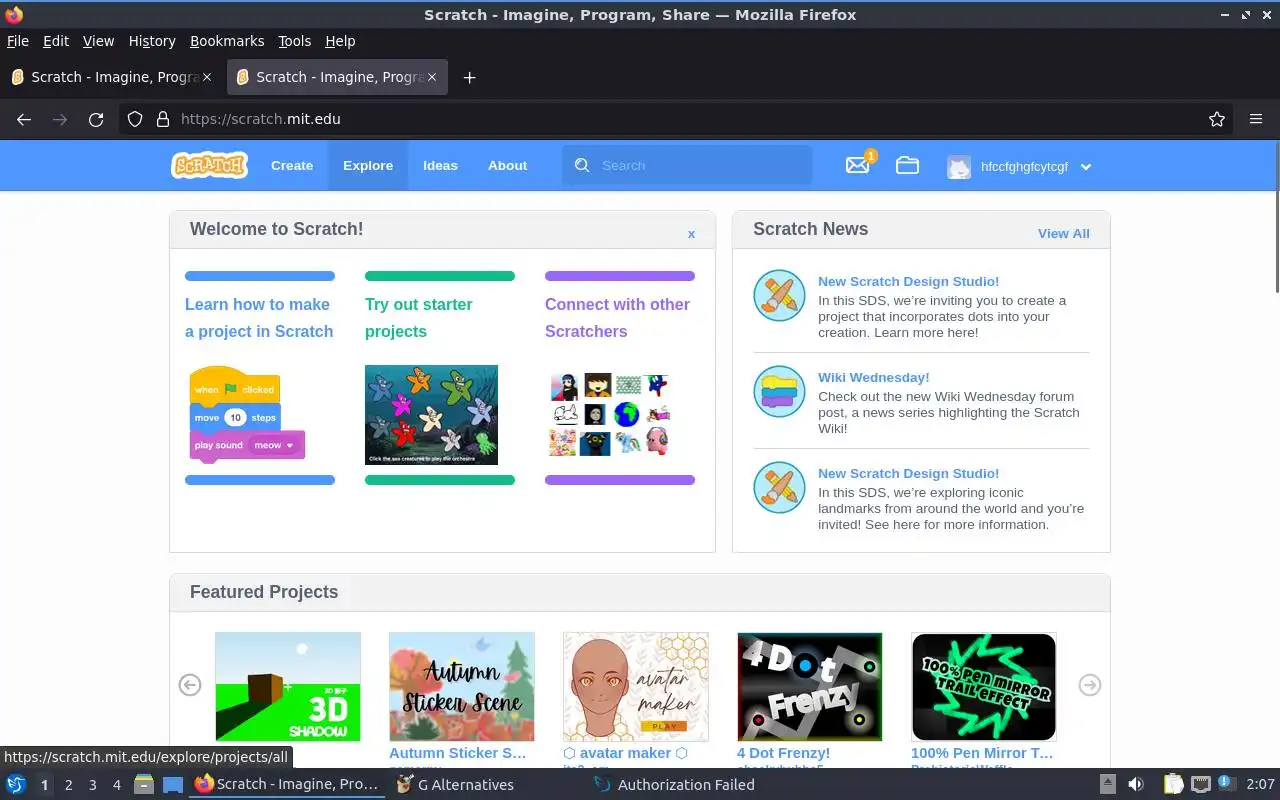Click the start menu icon in the taskbar
This screenshot has width=1280, height=800.
click(x=15, y=784)
